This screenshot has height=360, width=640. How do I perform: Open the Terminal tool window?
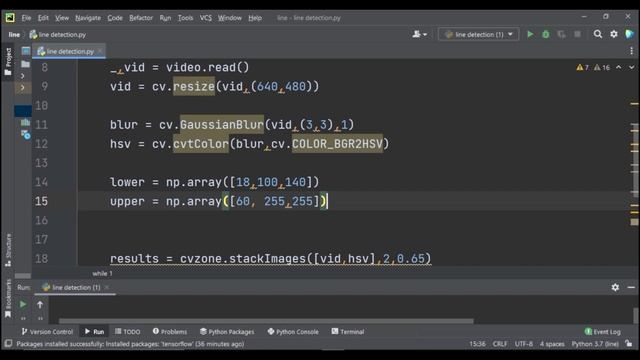[348, 331]
